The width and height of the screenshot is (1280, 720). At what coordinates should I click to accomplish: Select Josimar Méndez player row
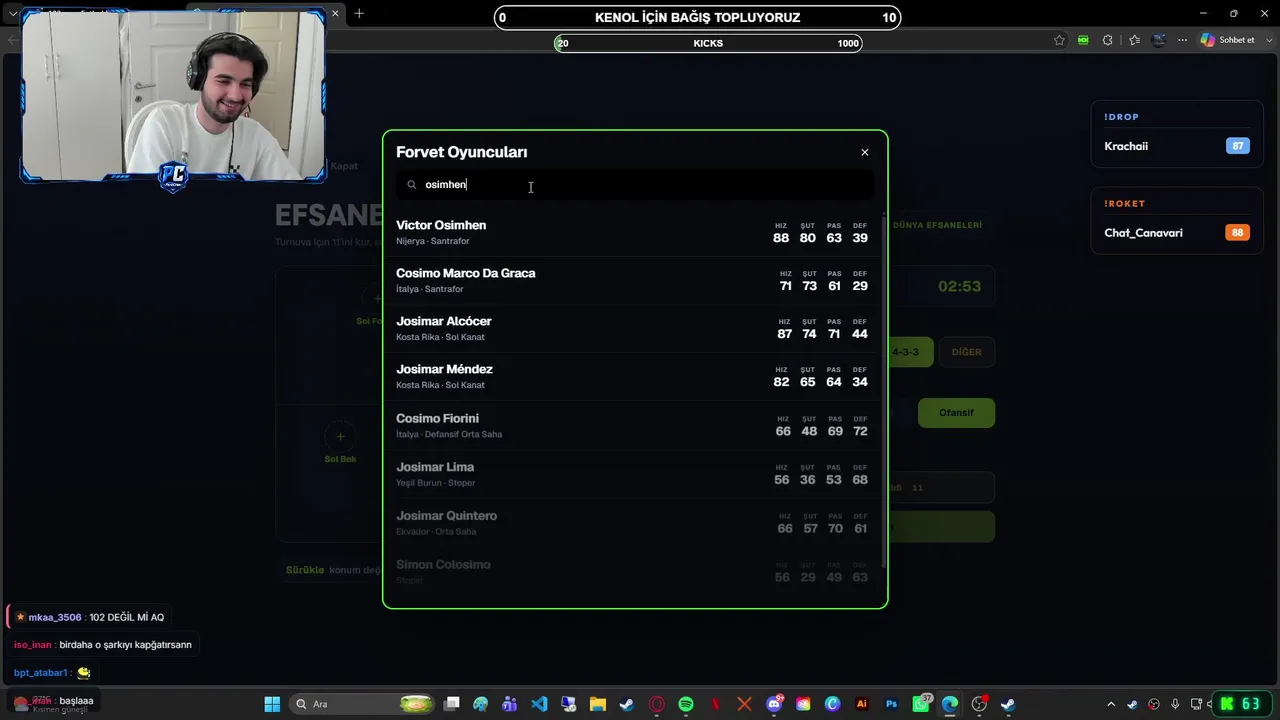pos(633,376)
